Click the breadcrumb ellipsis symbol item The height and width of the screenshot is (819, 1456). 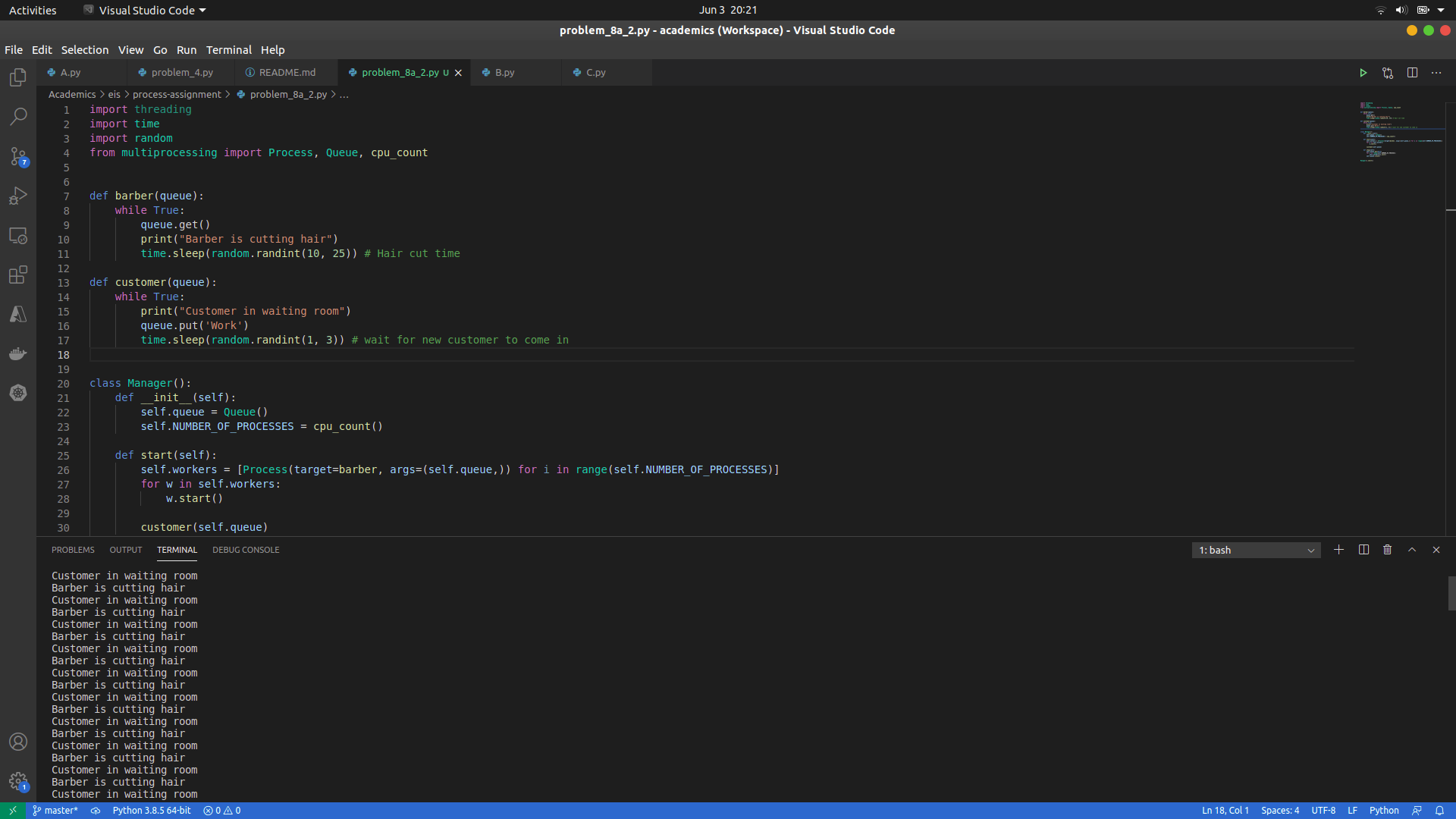coord(344,95)
